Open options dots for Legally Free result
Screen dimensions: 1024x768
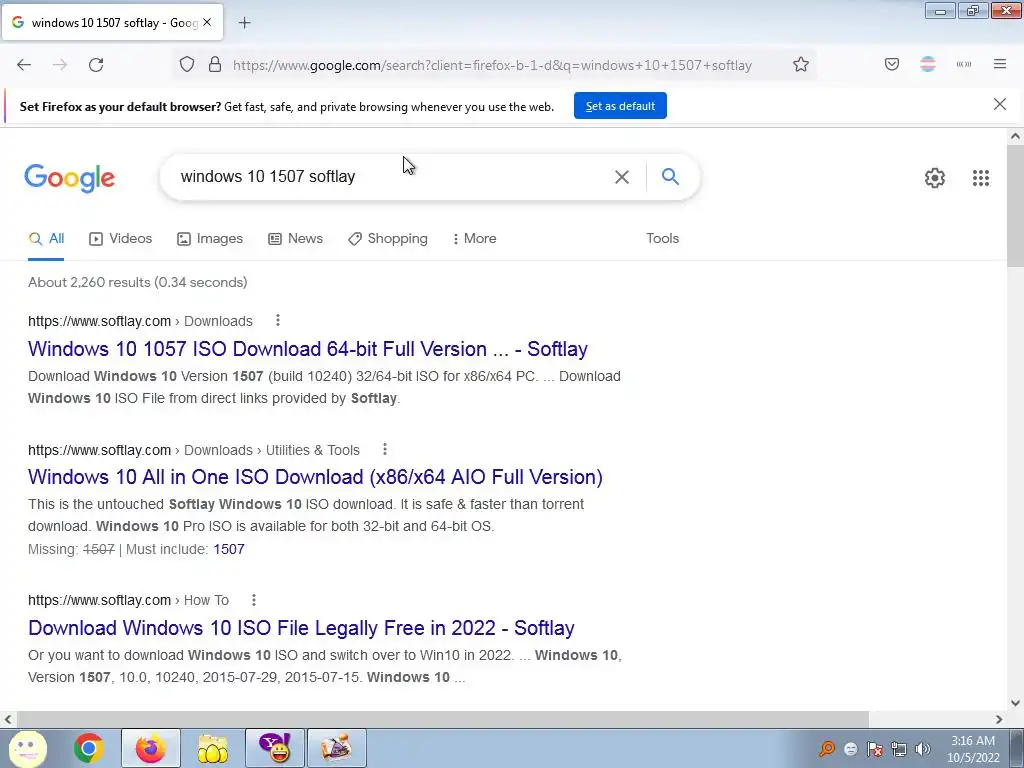(x=254, y=600)
